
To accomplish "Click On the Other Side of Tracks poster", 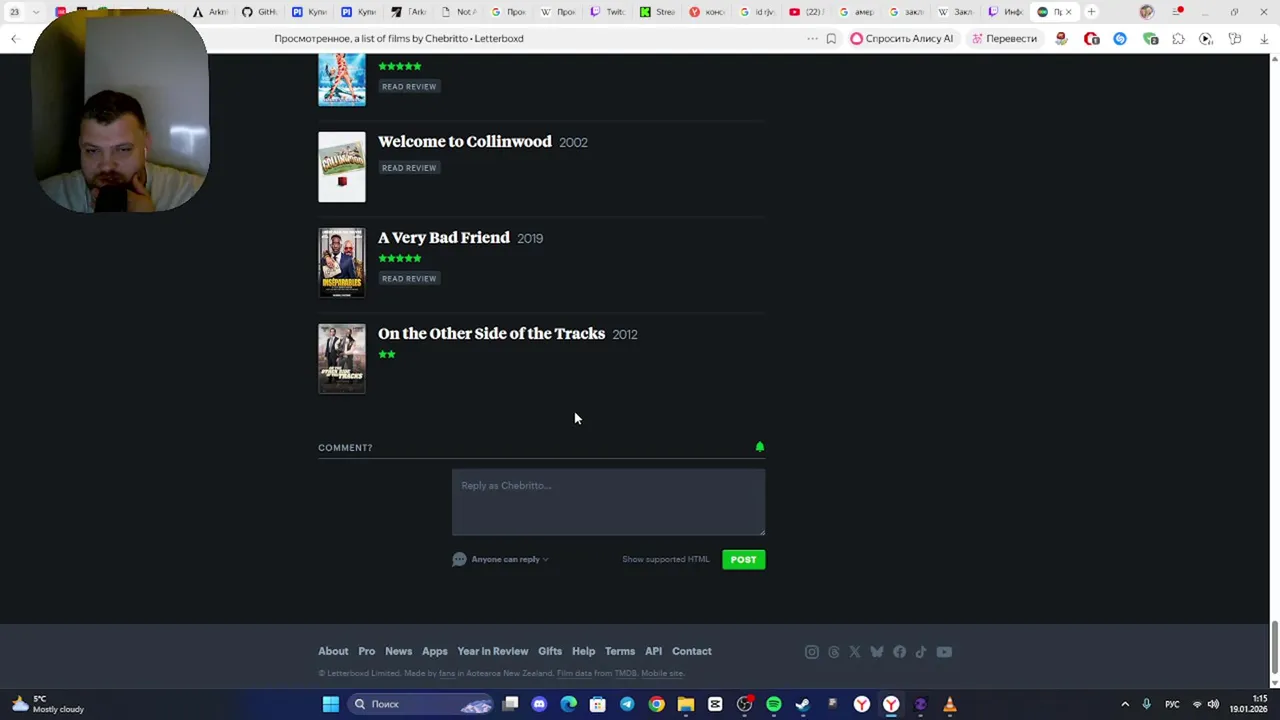I will click(342, 359).
